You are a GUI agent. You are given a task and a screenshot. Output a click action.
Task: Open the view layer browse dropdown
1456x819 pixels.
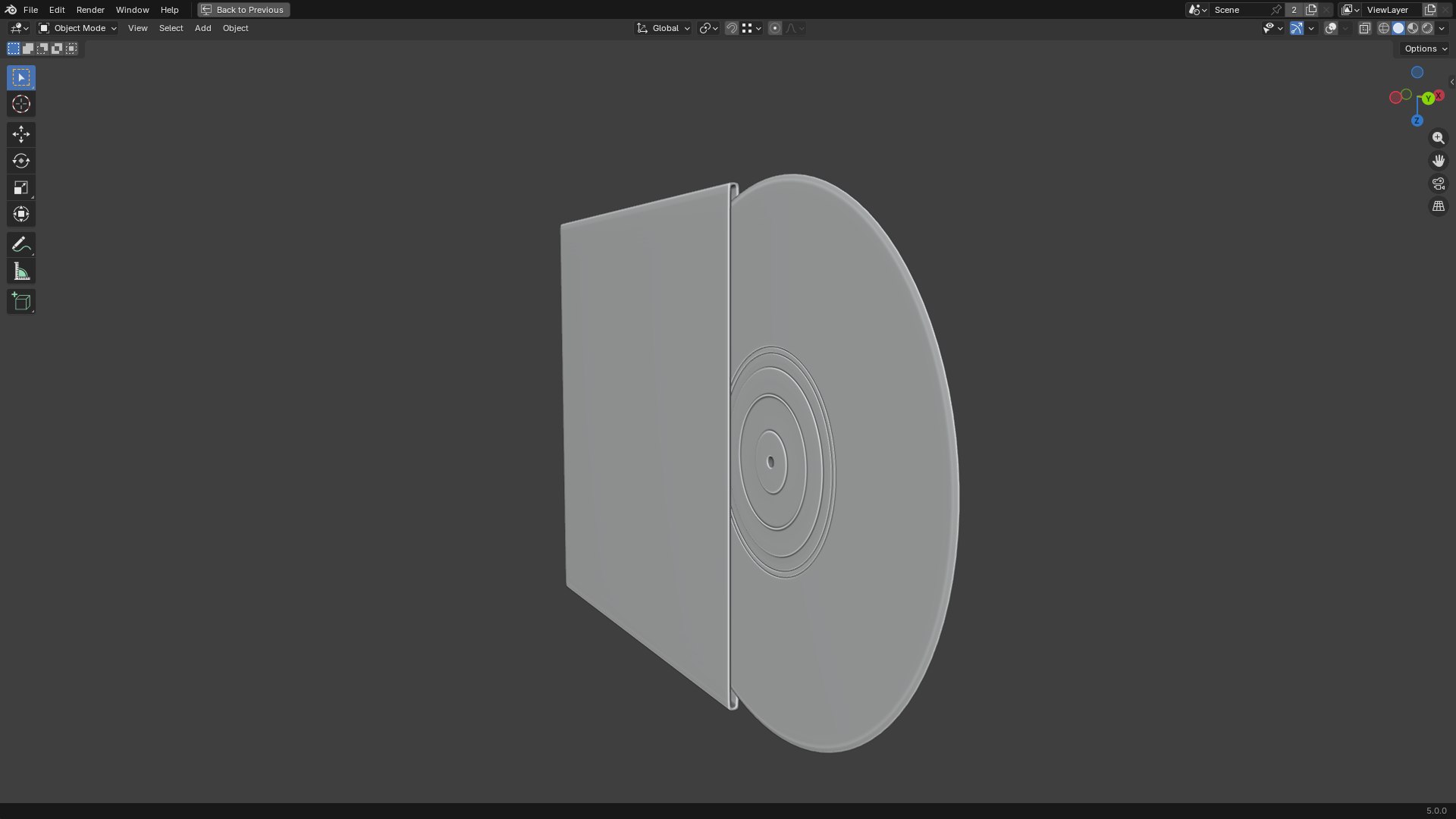pos(1351,10)
